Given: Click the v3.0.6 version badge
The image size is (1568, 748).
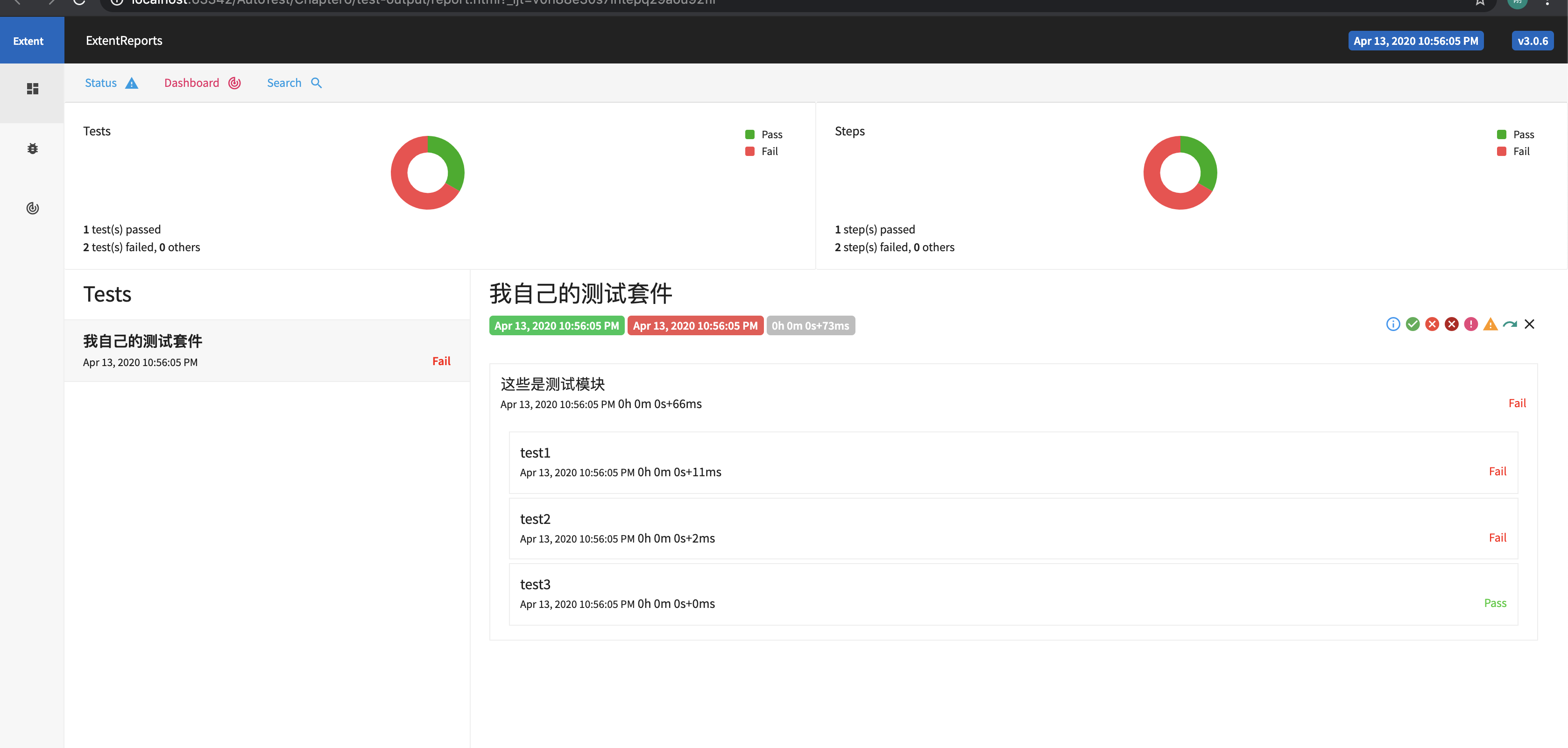Looking at the screenshot, I should (1532, 41).
